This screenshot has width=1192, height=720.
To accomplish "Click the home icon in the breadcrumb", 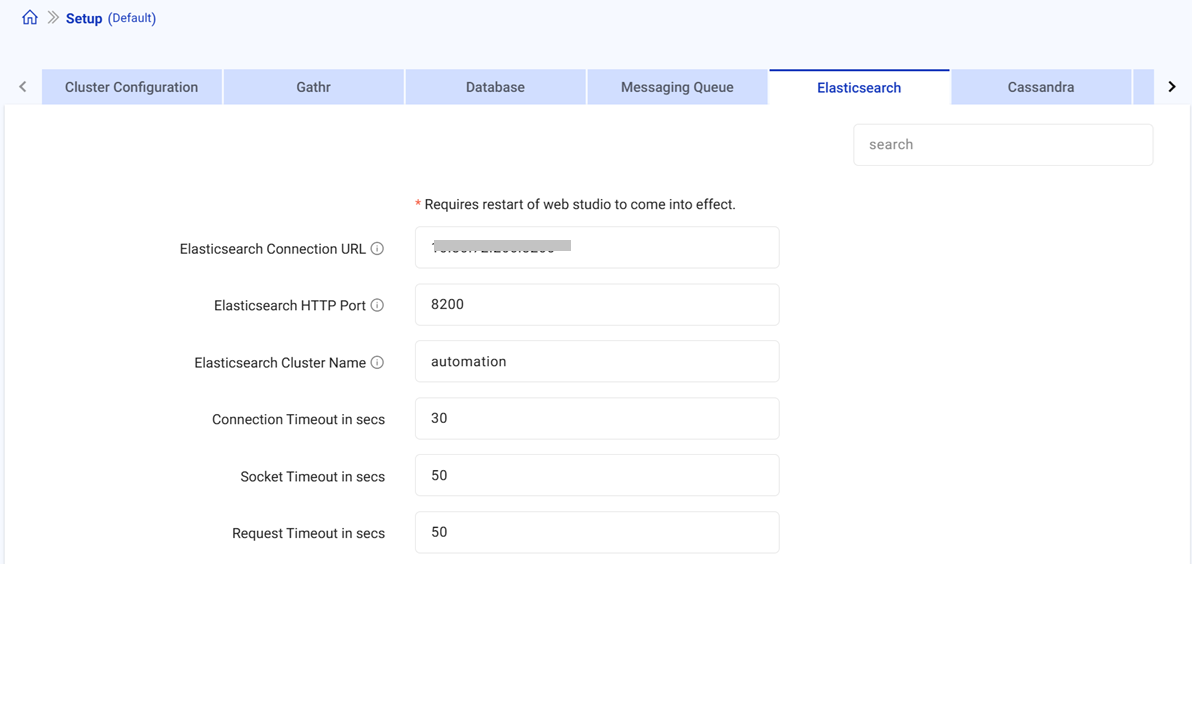I will [x=29, y=16].
